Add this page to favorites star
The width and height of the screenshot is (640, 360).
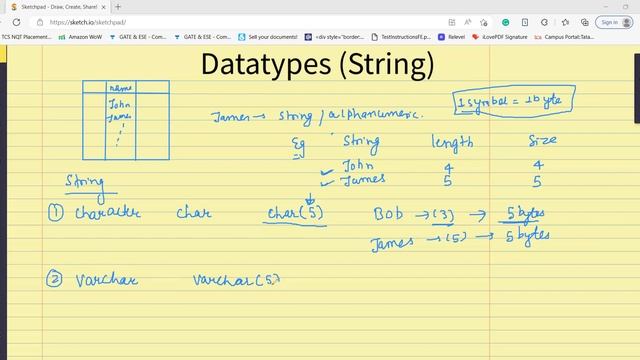coord(484,22)
